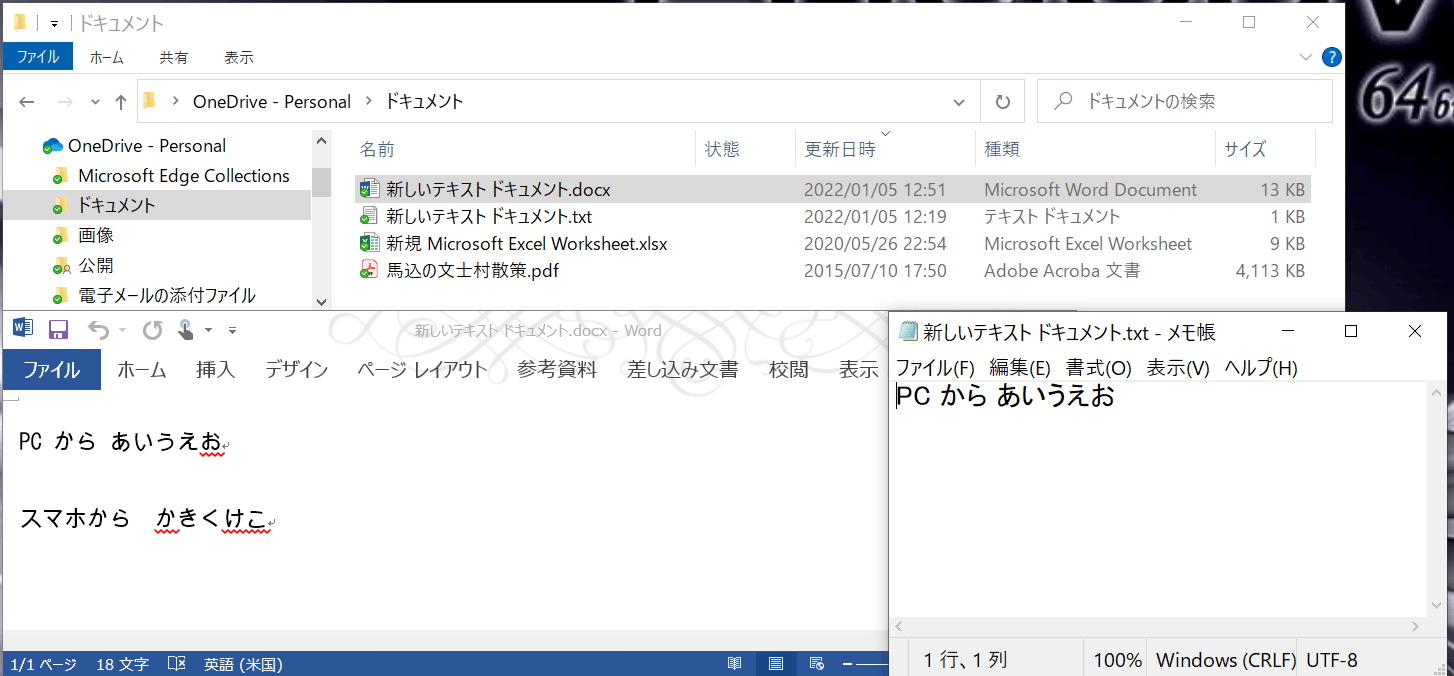Open the ファイル menu in File Explorer
Viewport: 1454px width, 676px height.
[x=38, y=57]
